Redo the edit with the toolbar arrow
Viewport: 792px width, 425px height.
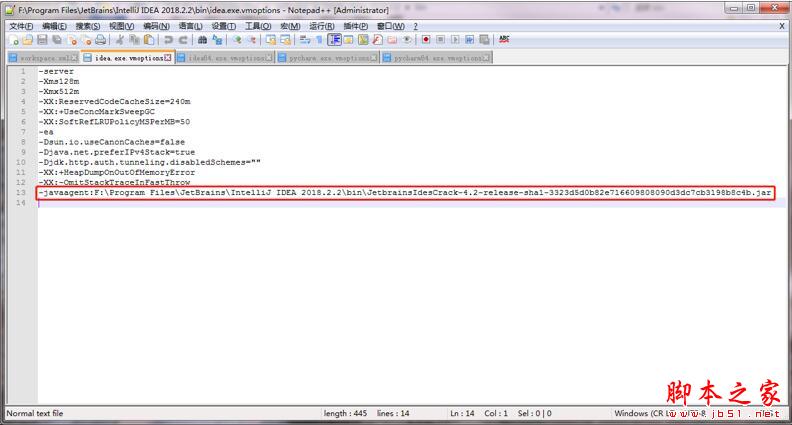point(183,40)
